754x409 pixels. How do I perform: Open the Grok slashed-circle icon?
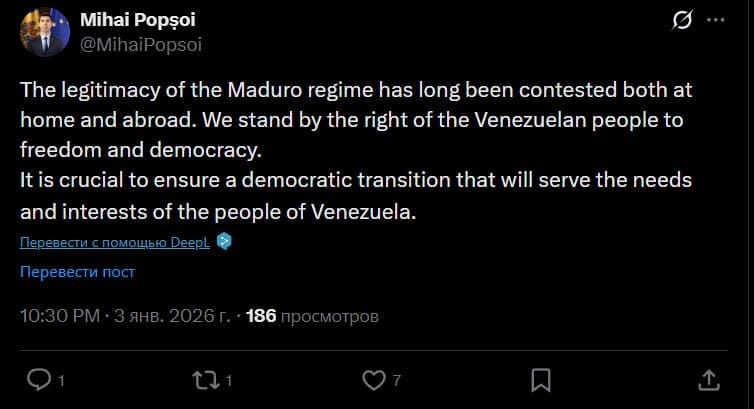tap(683, 22)
